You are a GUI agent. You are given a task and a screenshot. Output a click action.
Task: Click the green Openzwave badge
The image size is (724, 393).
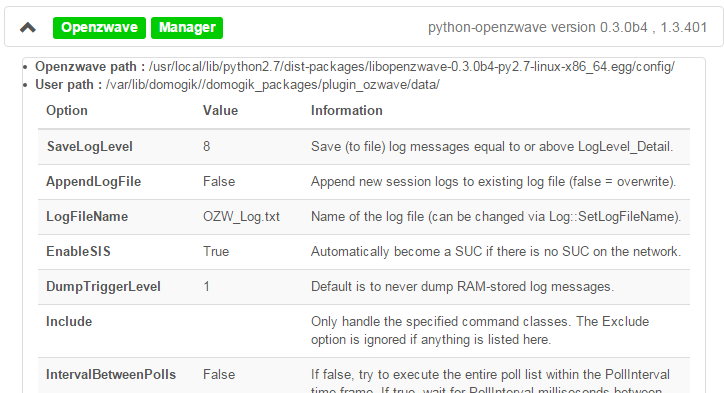coord(99,28)
